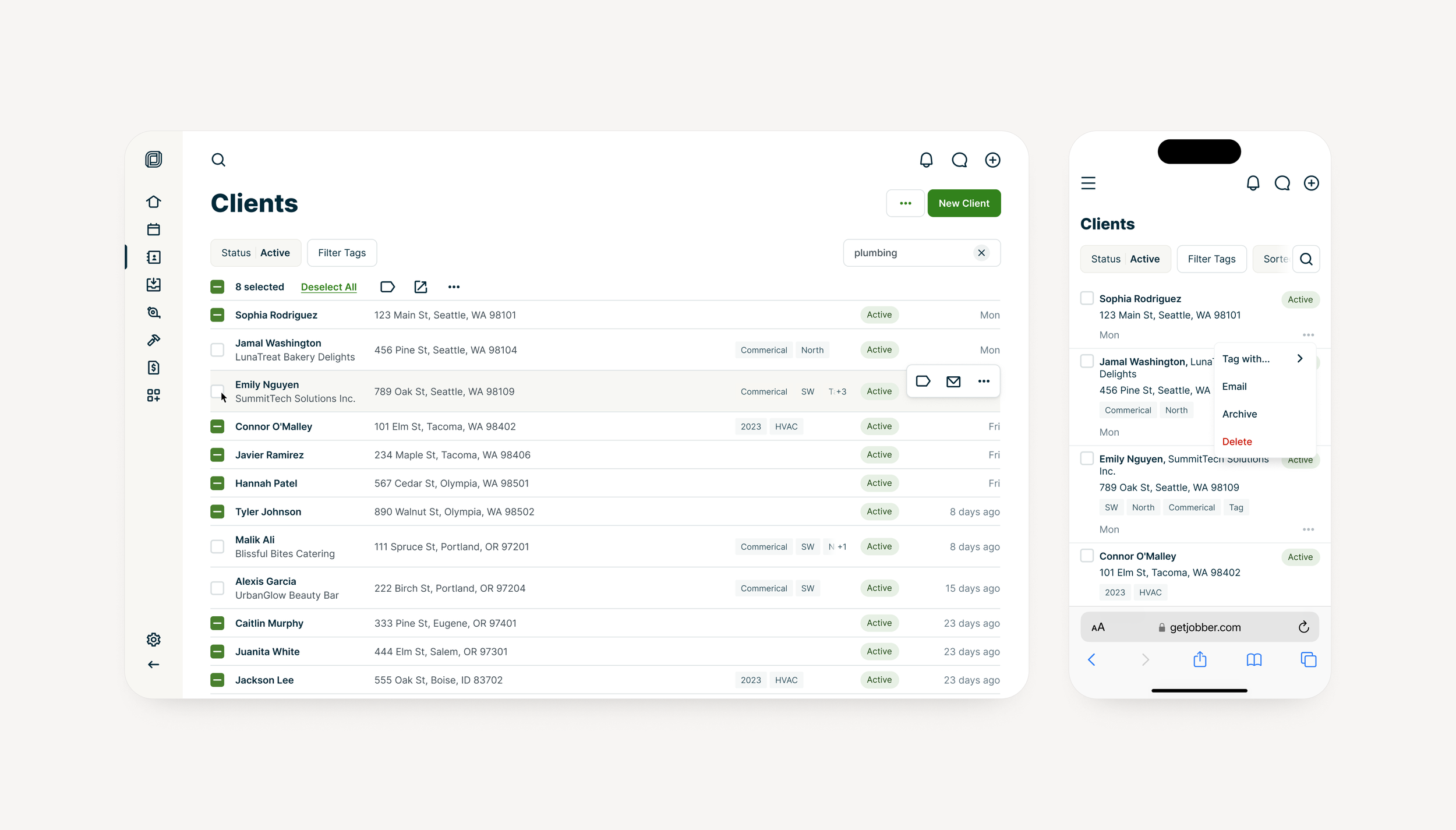Open Safari AA text size options

pos(1098,627)
